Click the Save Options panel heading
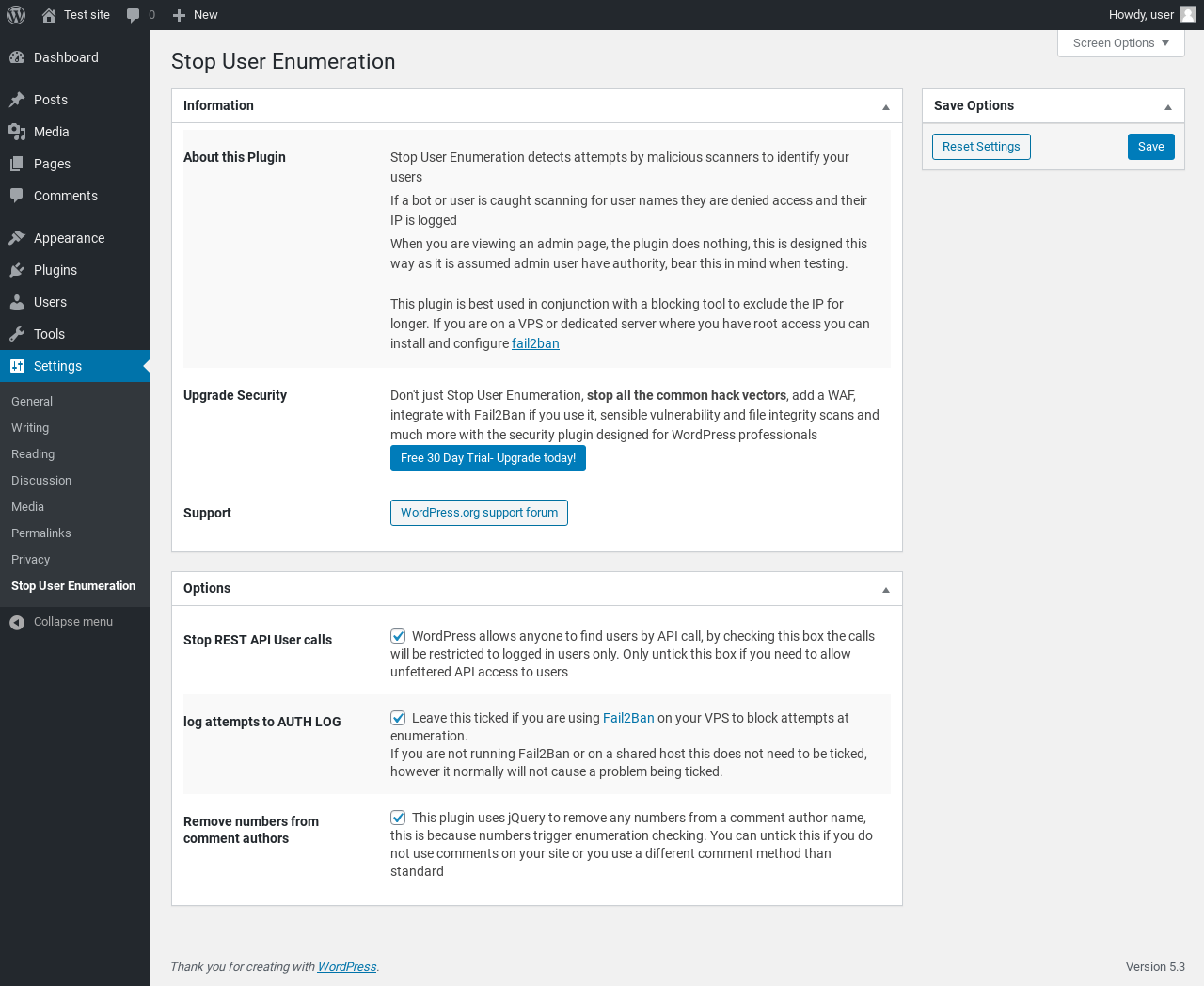 [x=974, y=106]
